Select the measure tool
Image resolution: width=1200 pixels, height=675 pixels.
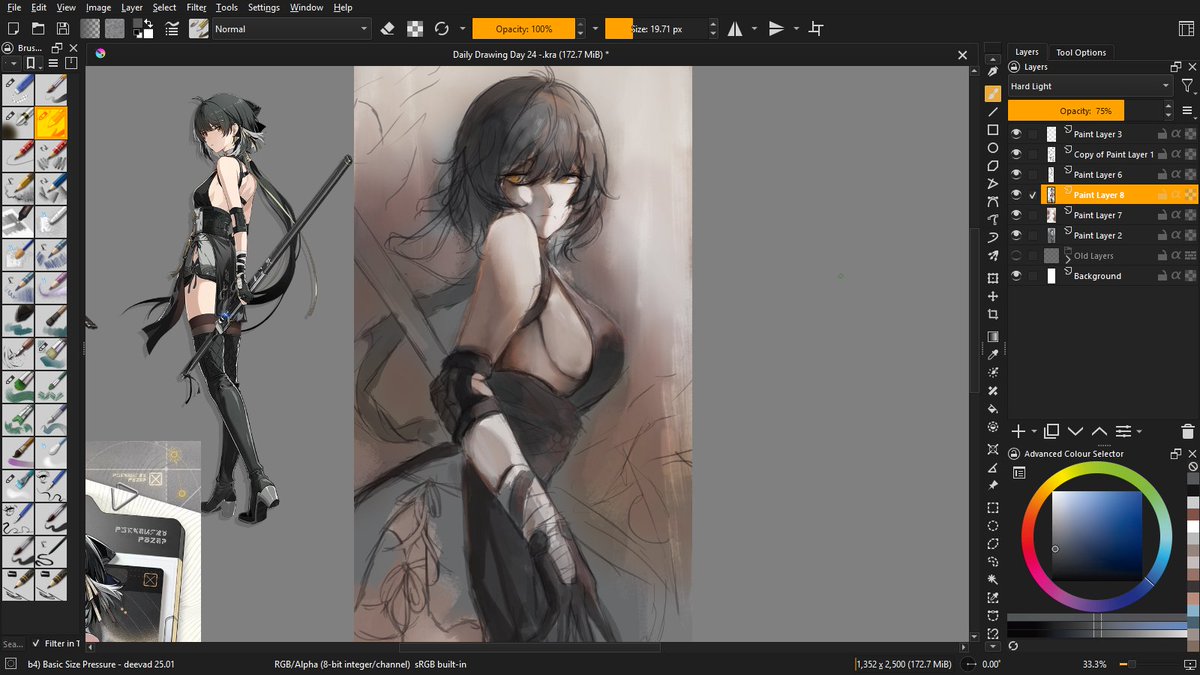point(993,467)
